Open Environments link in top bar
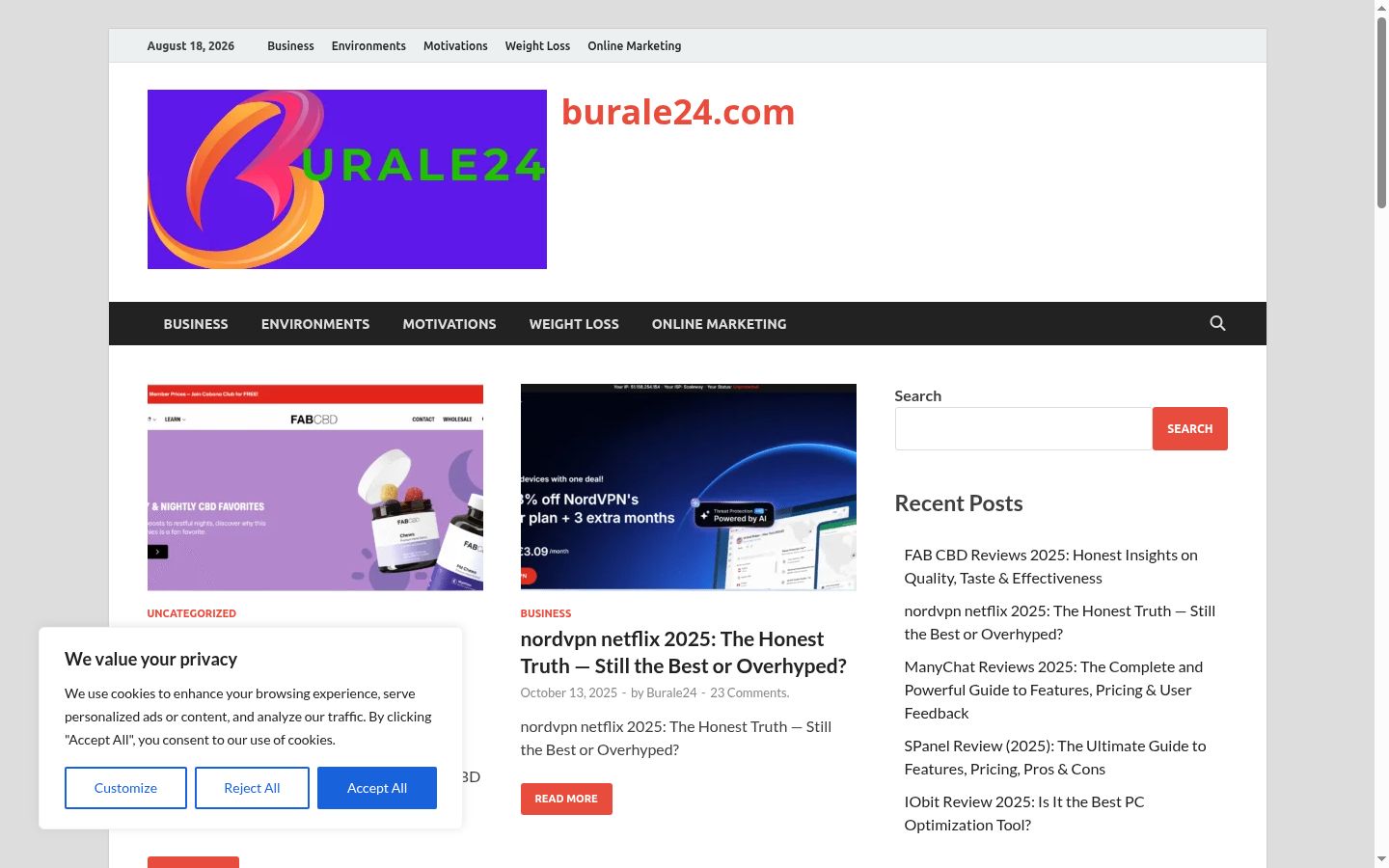This screenshot has width=1389, height=868. (368, 45)
